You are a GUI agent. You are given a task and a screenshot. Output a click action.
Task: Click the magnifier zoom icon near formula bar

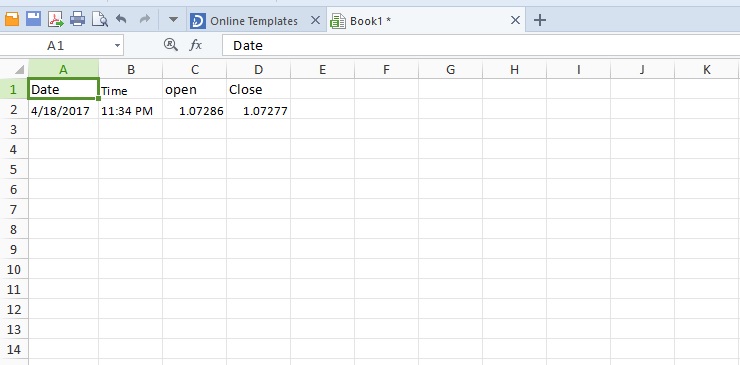click(x=170, y=45)
